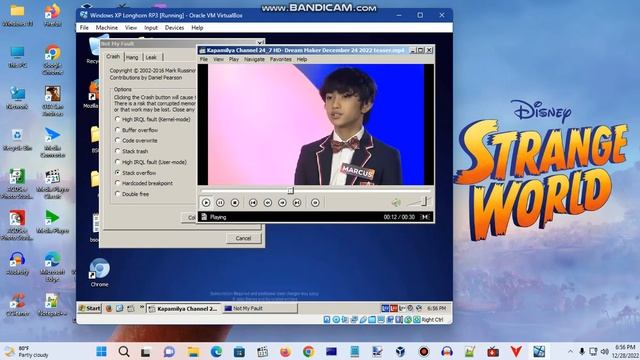Click Cancel in the Not My Fault dialog

point(243,238)
